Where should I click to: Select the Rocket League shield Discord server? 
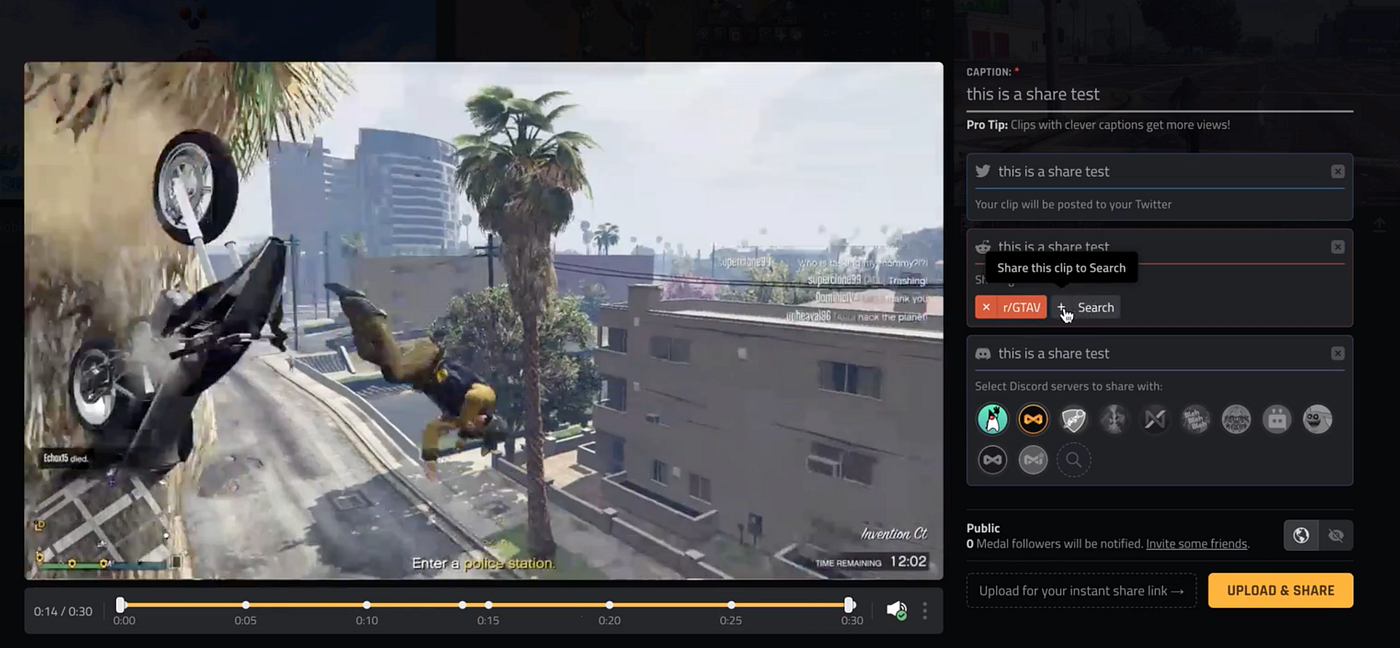[x=1073, y=419]
